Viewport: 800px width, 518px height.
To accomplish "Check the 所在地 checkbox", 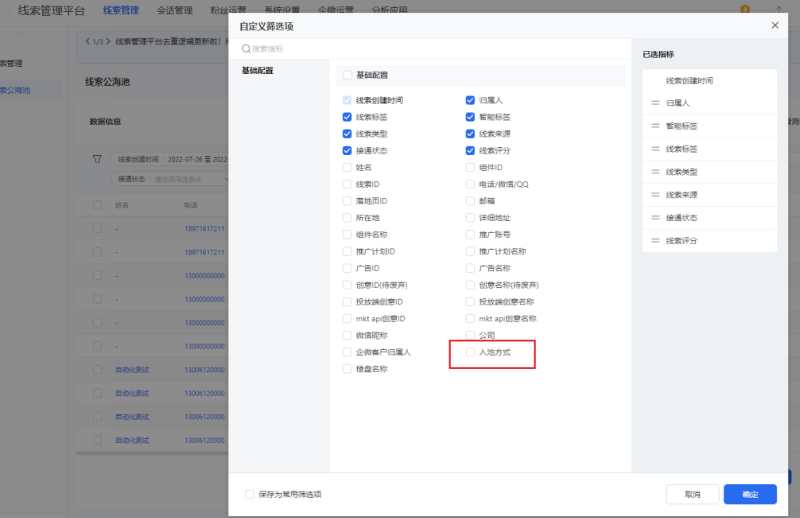I will pyautogui.click(x=347, y=218).
